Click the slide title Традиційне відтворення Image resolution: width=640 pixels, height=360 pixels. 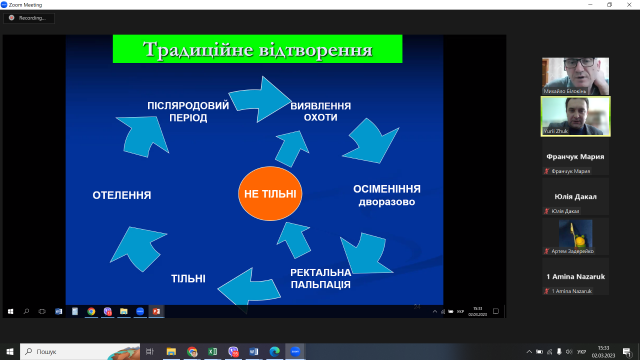(258, 49)
